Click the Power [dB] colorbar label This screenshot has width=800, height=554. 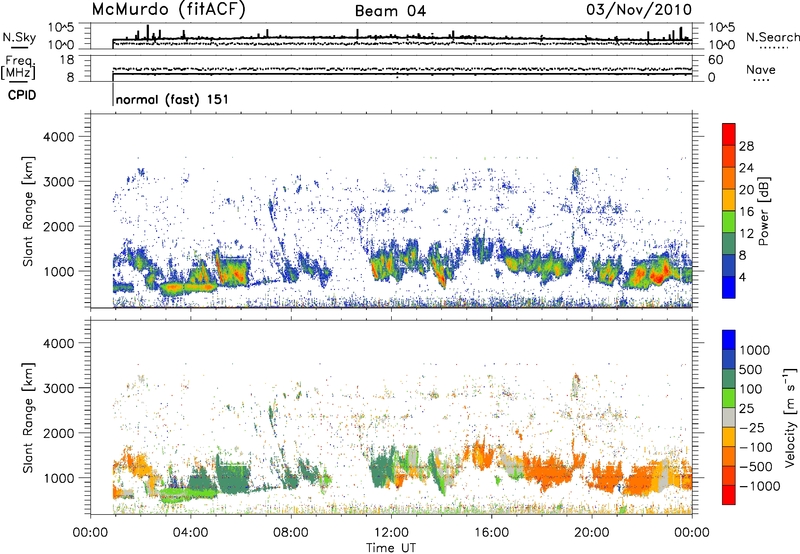coord(763,211)
